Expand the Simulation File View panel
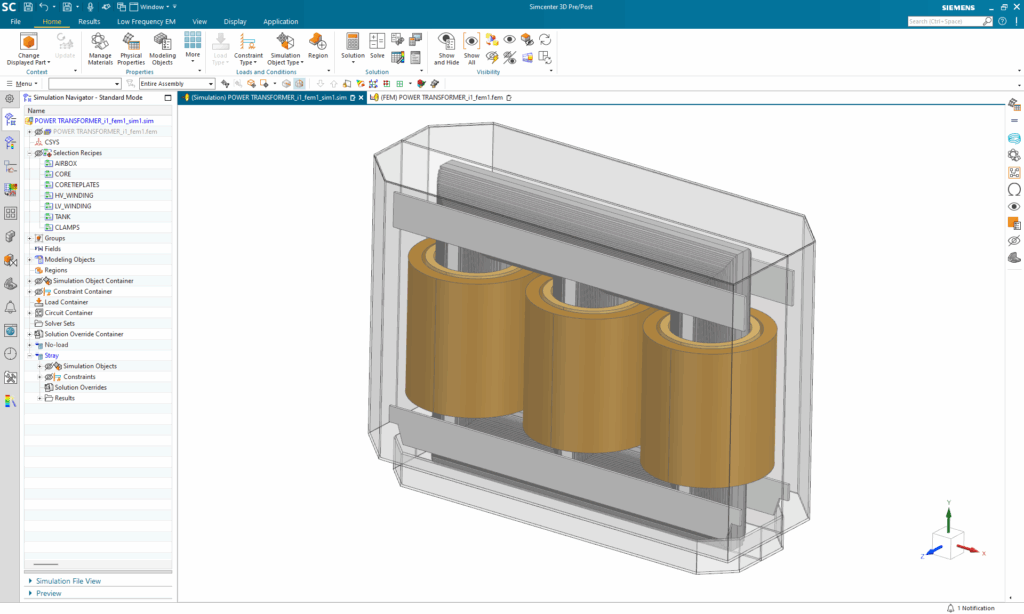Viewport: 1024px width, 614px height. (x=68, y=581)
